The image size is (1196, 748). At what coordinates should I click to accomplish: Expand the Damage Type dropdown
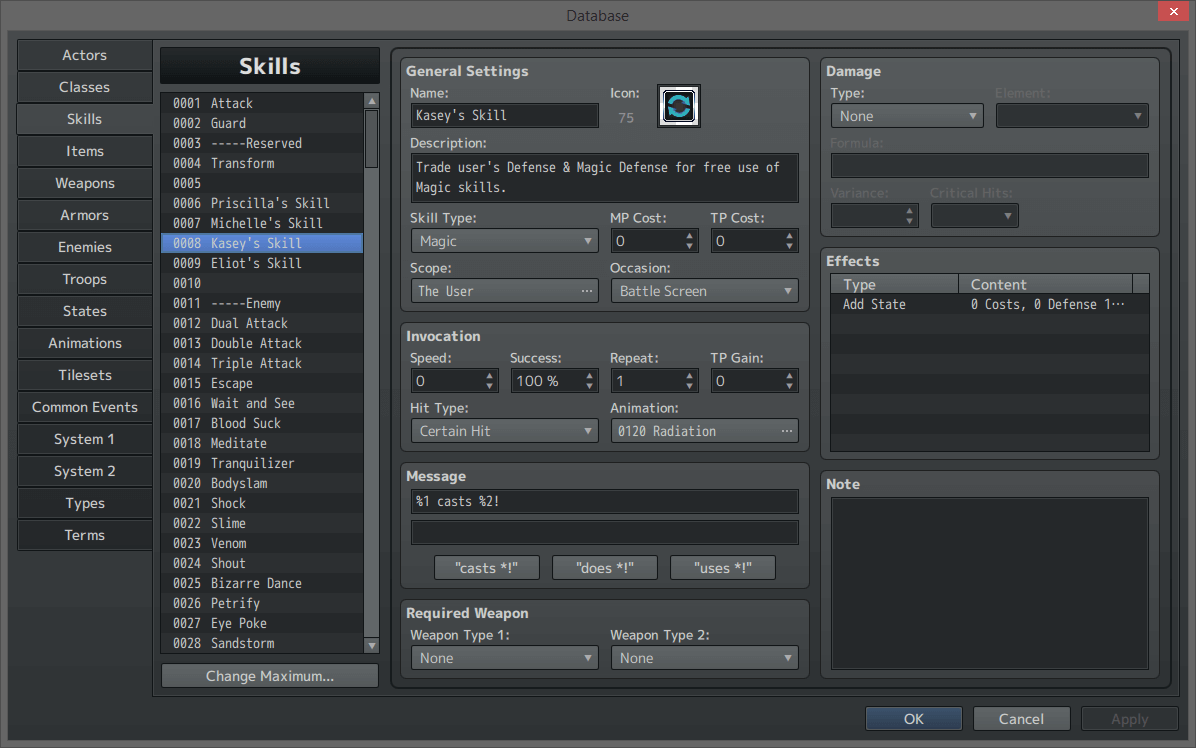click(906, 115)
